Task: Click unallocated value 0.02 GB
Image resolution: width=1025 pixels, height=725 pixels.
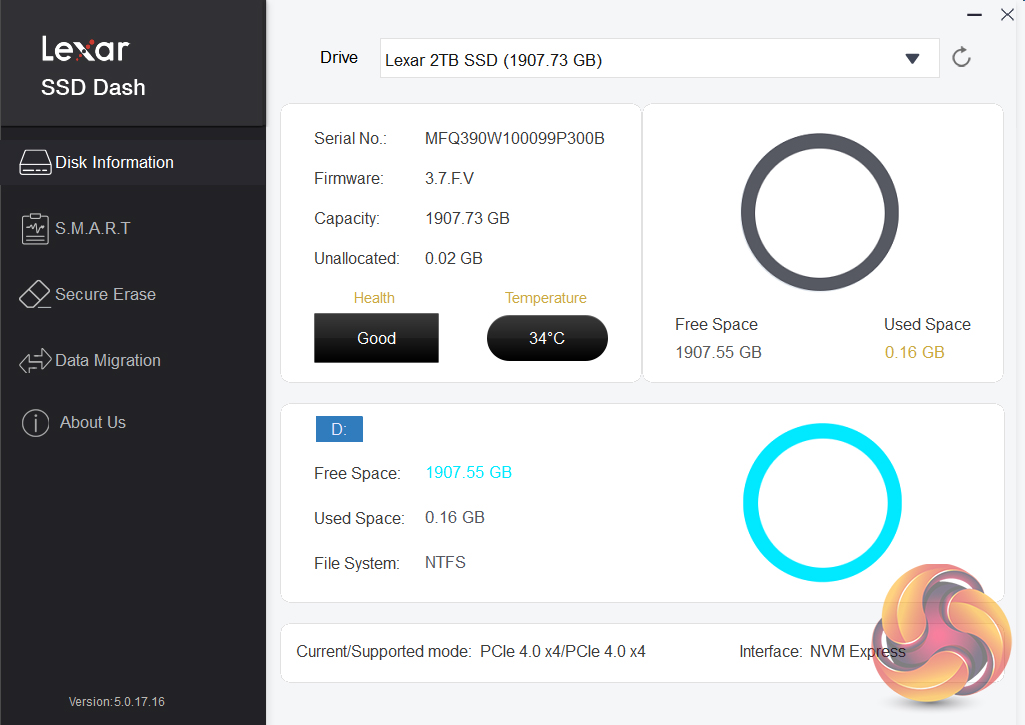Action: coord(454,258)
